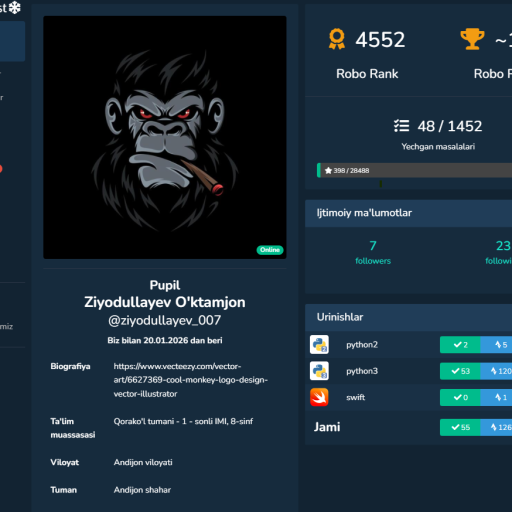Click the 48 / 1452 solved count

click(x=450, y=126)
